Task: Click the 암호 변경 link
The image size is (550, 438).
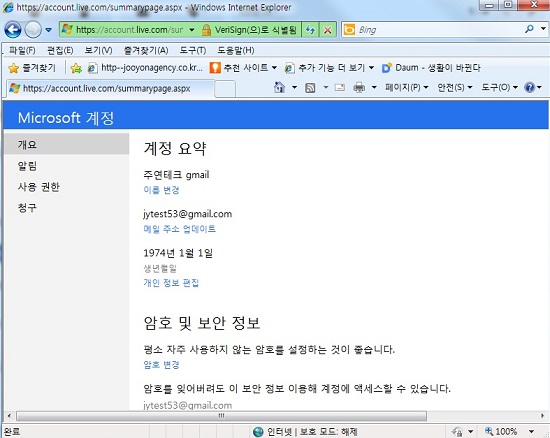Action: [x=161, y=365]
